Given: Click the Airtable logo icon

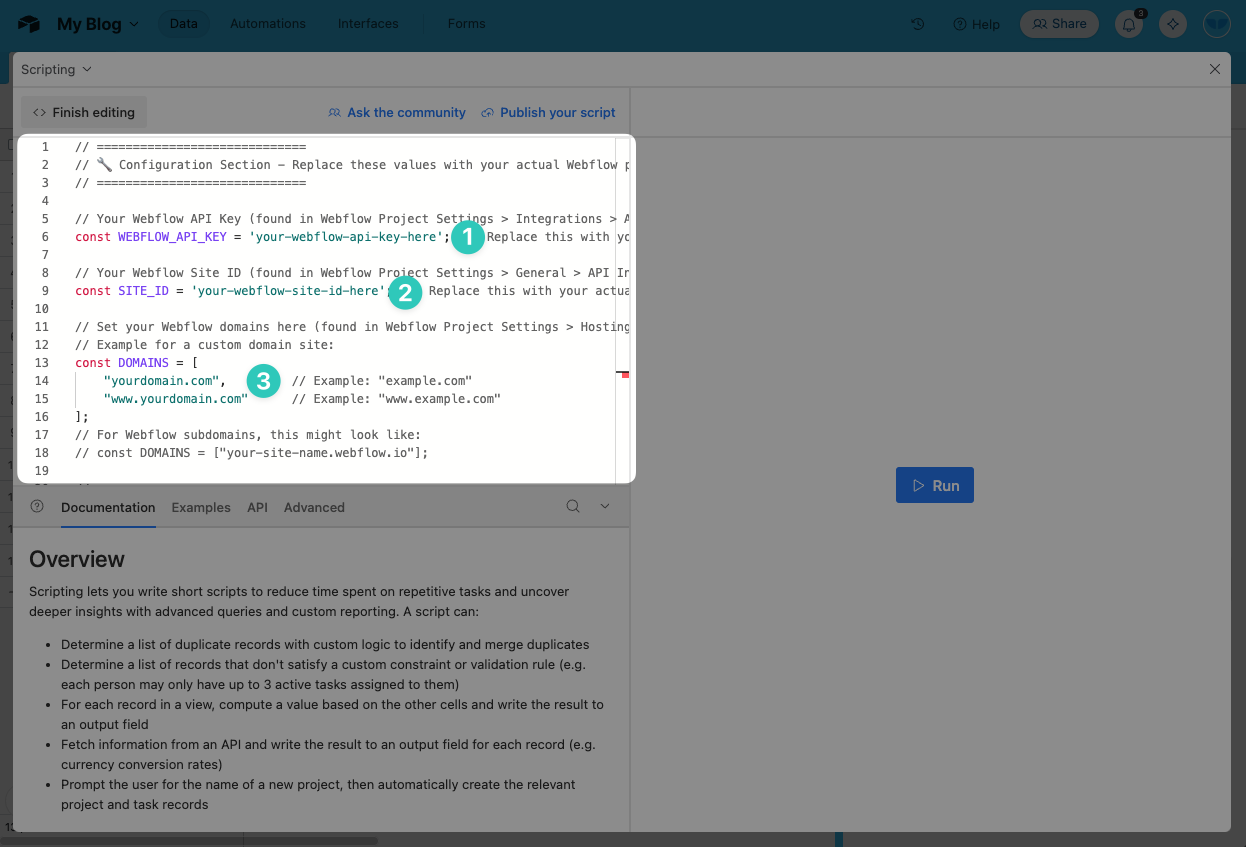Looking at the screenshot, I should click(29, 24).
